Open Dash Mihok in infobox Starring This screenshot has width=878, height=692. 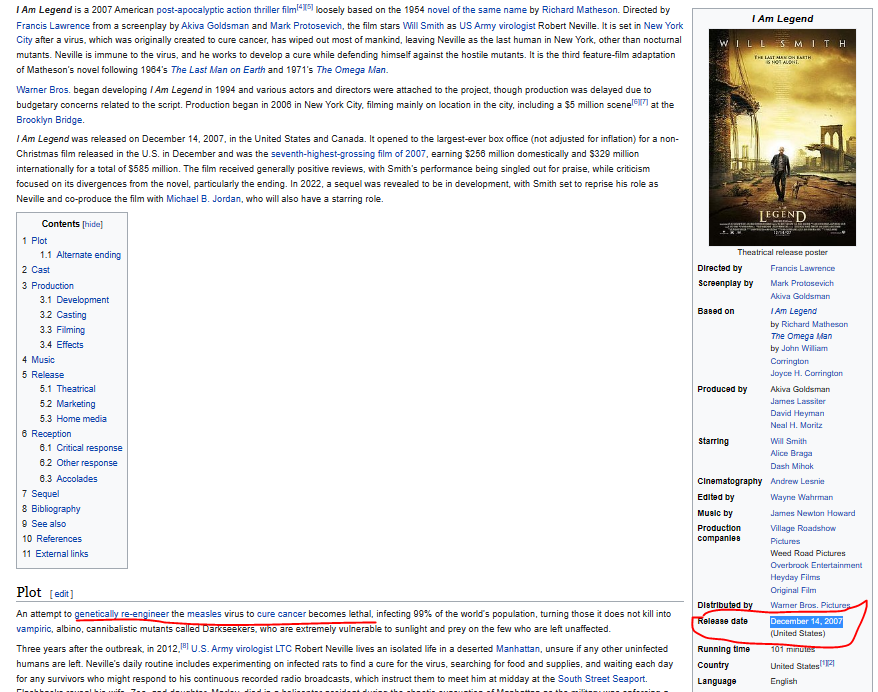click(792, 466)
